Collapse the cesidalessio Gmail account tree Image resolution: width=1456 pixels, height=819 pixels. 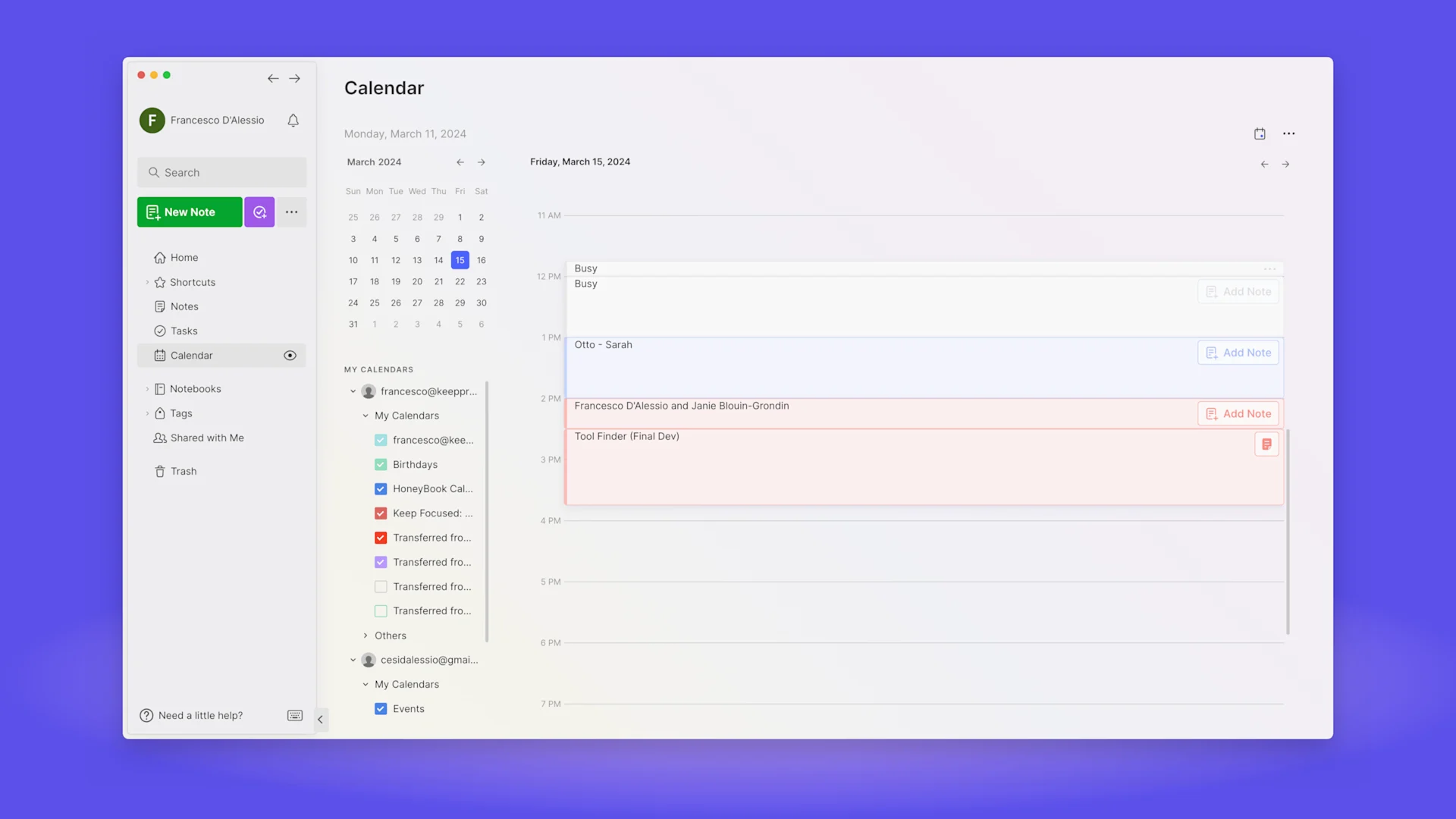click(353, 660)
